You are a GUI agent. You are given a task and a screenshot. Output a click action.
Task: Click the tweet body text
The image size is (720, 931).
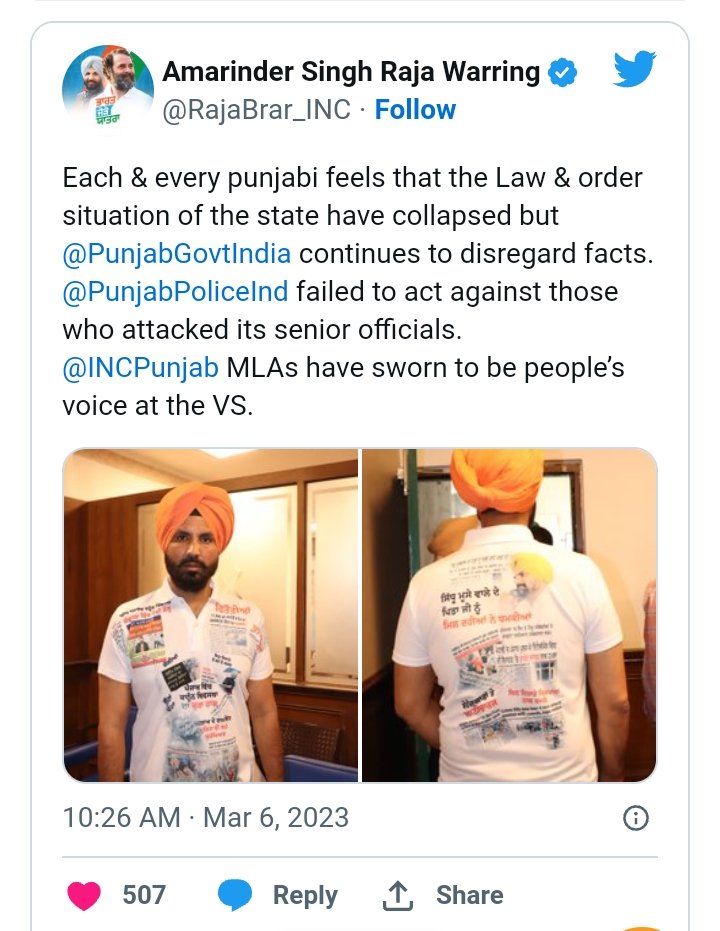point(359,292)
